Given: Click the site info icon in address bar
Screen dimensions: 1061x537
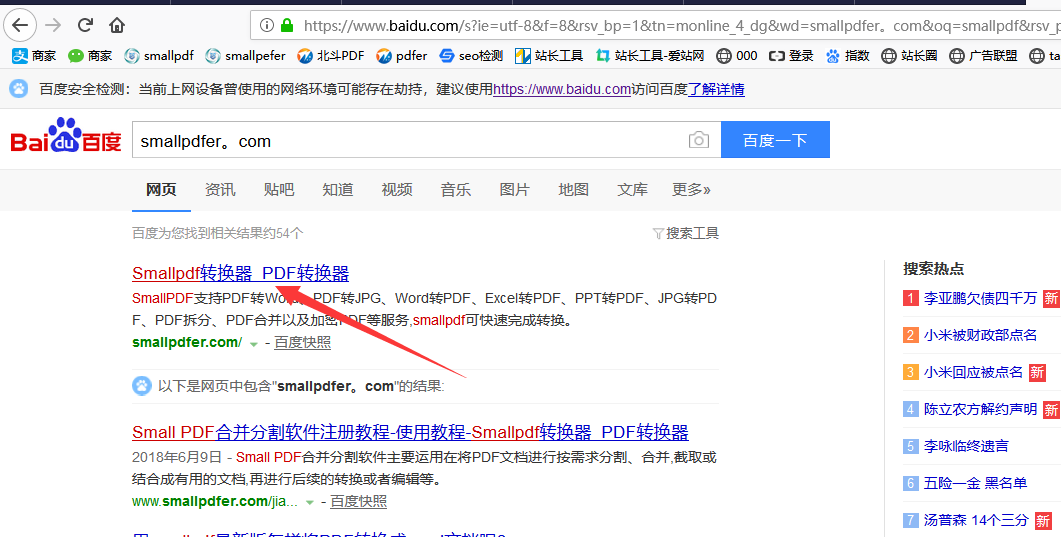Looking at the screenshot, I should point(267,26).
